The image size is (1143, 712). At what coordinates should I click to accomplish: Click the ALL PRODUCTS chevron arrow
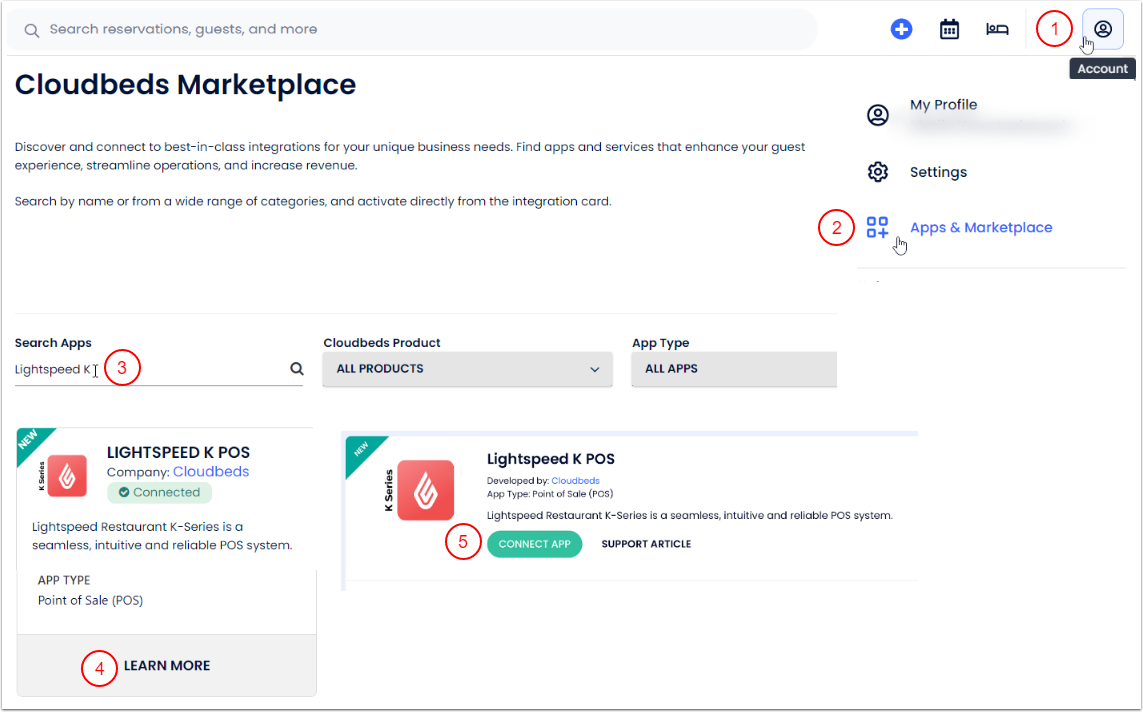[595, 369]
